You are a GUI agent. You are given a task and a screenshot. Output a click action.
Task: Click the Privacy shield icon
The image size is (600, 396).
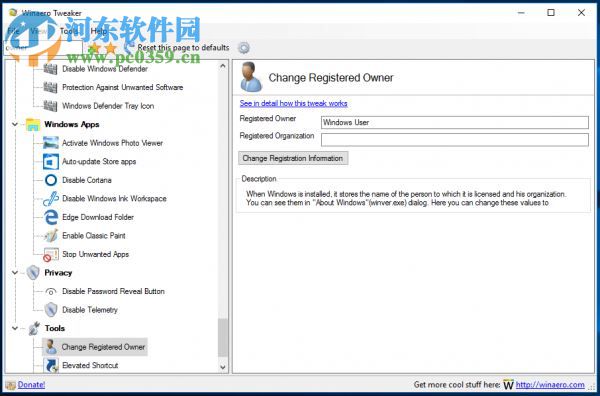pos(33,273)
